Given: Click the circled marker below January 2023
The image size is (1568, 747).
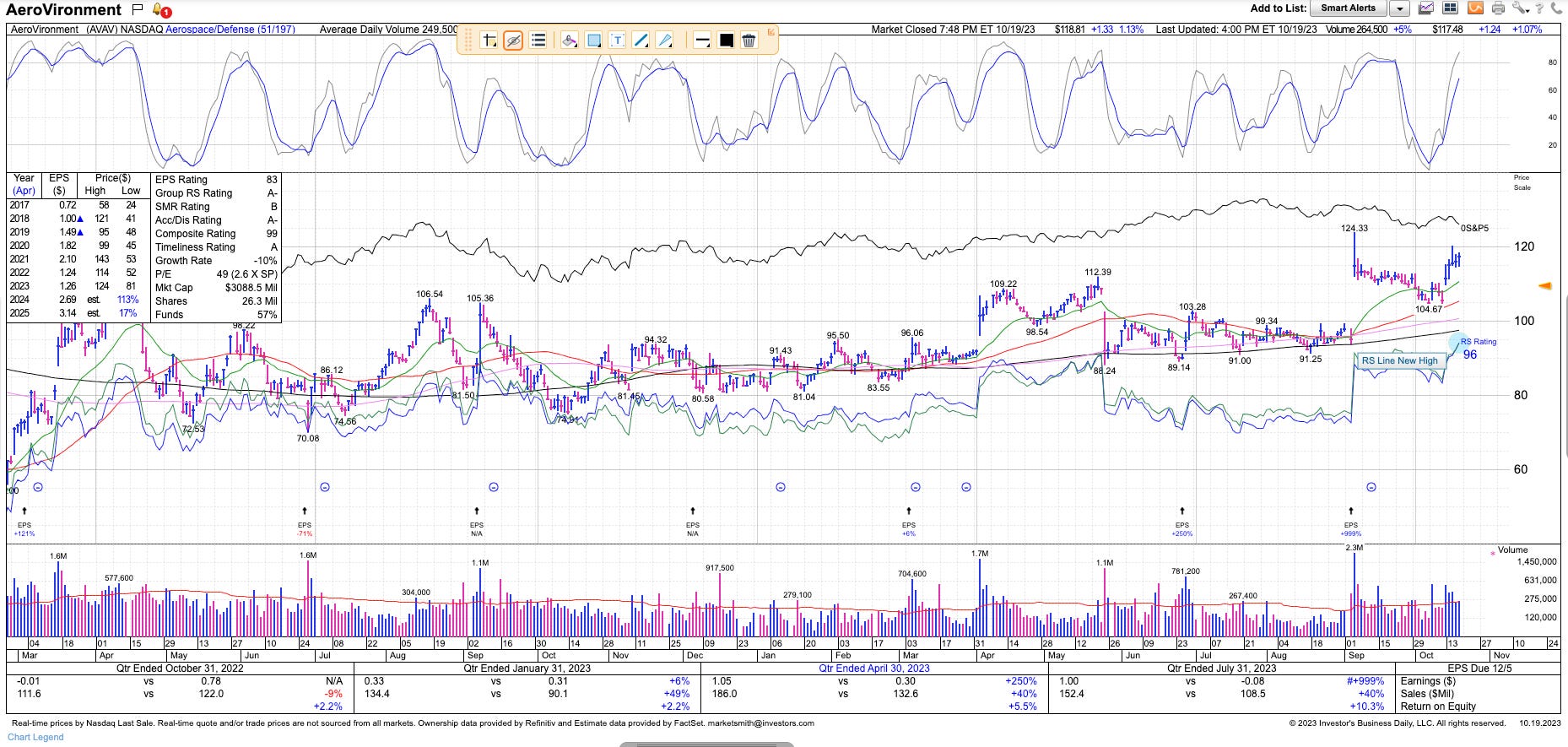Looking at the screenshot, I should tap(781, 487).
